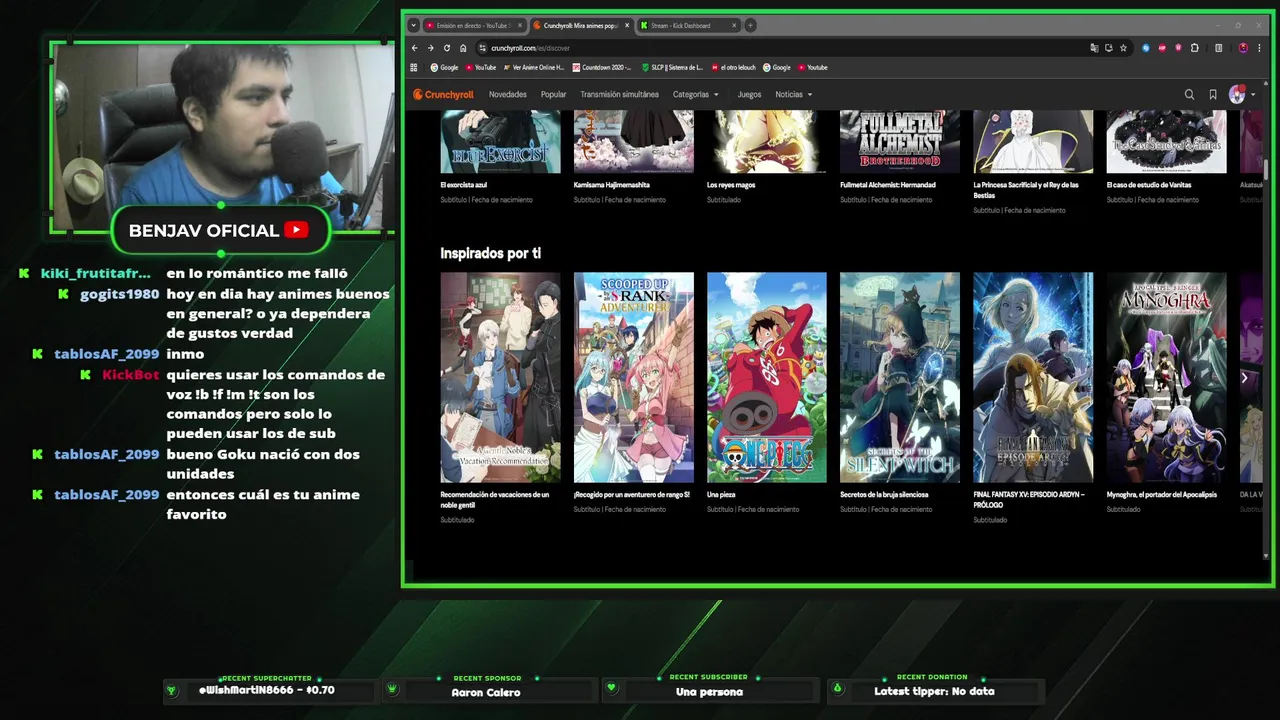Click the Inspirados por ti heading
This screenshot has width=1280, height=720.
pos(490,254)
